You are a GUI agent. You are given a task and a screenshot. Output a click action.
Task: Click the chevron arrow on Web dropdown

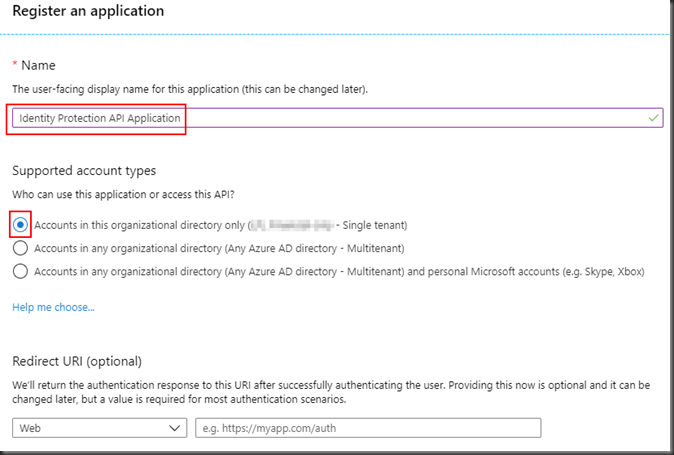[174, 428]
